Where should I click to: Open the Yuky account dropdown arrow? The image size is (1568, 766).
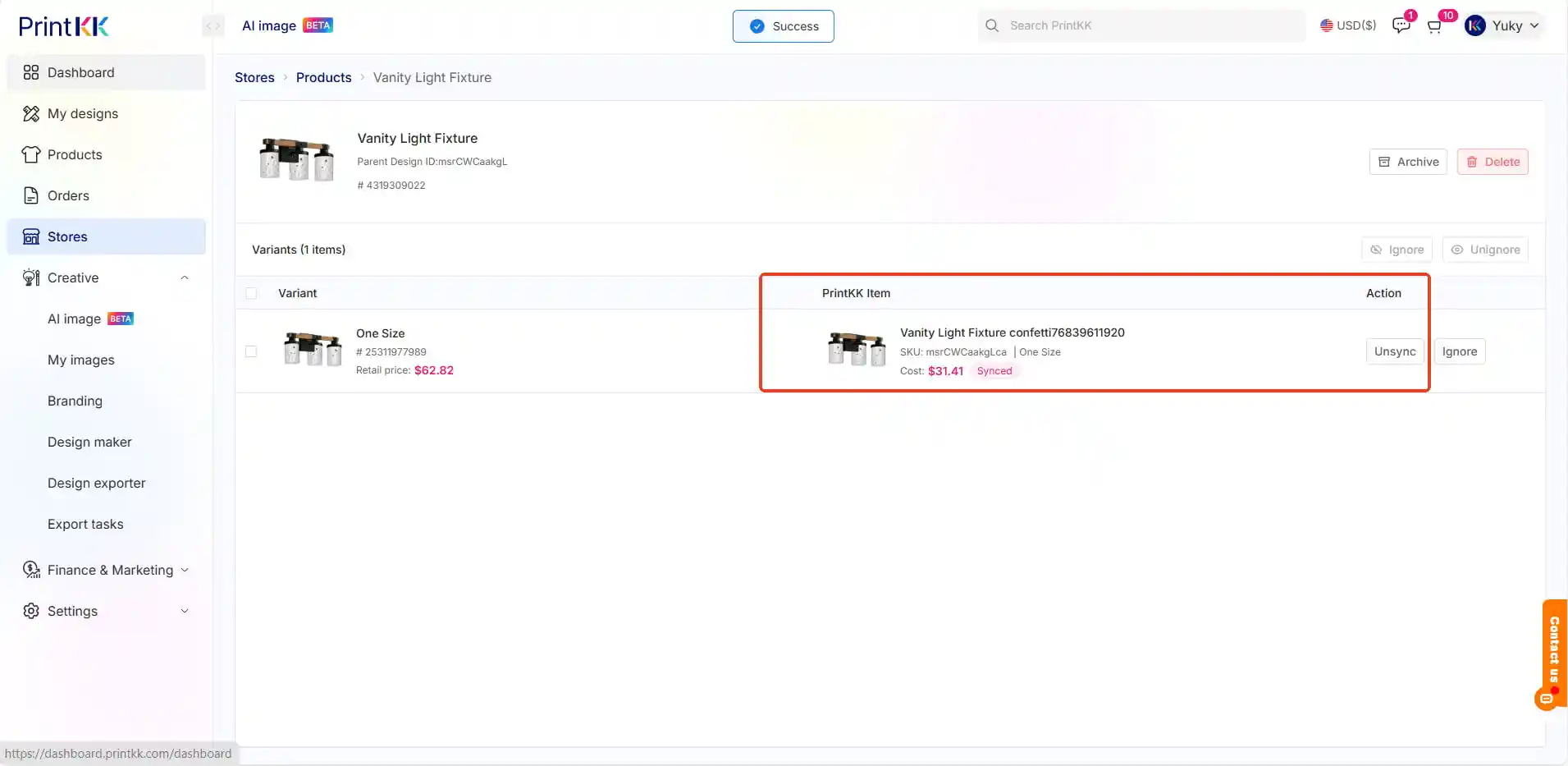pos(1534,25)
